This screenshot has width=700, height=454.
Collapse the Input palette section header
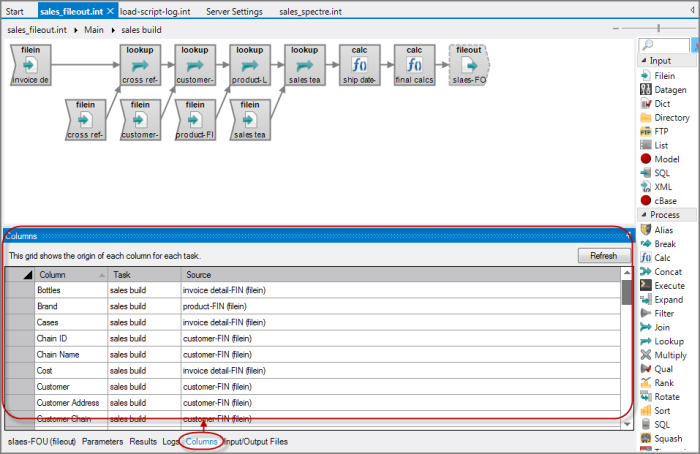(660, 60)
